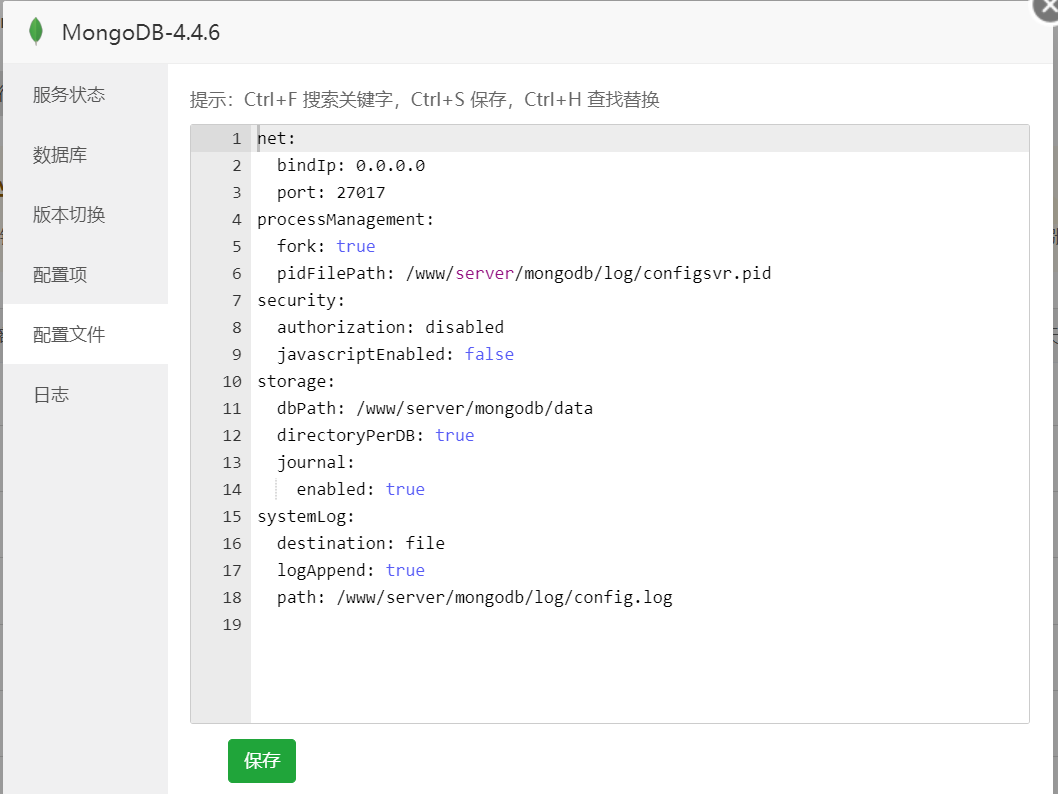Click the 'destination: file' line
Viewport: 1058px width, 794px height.
(x=360, y=543)
